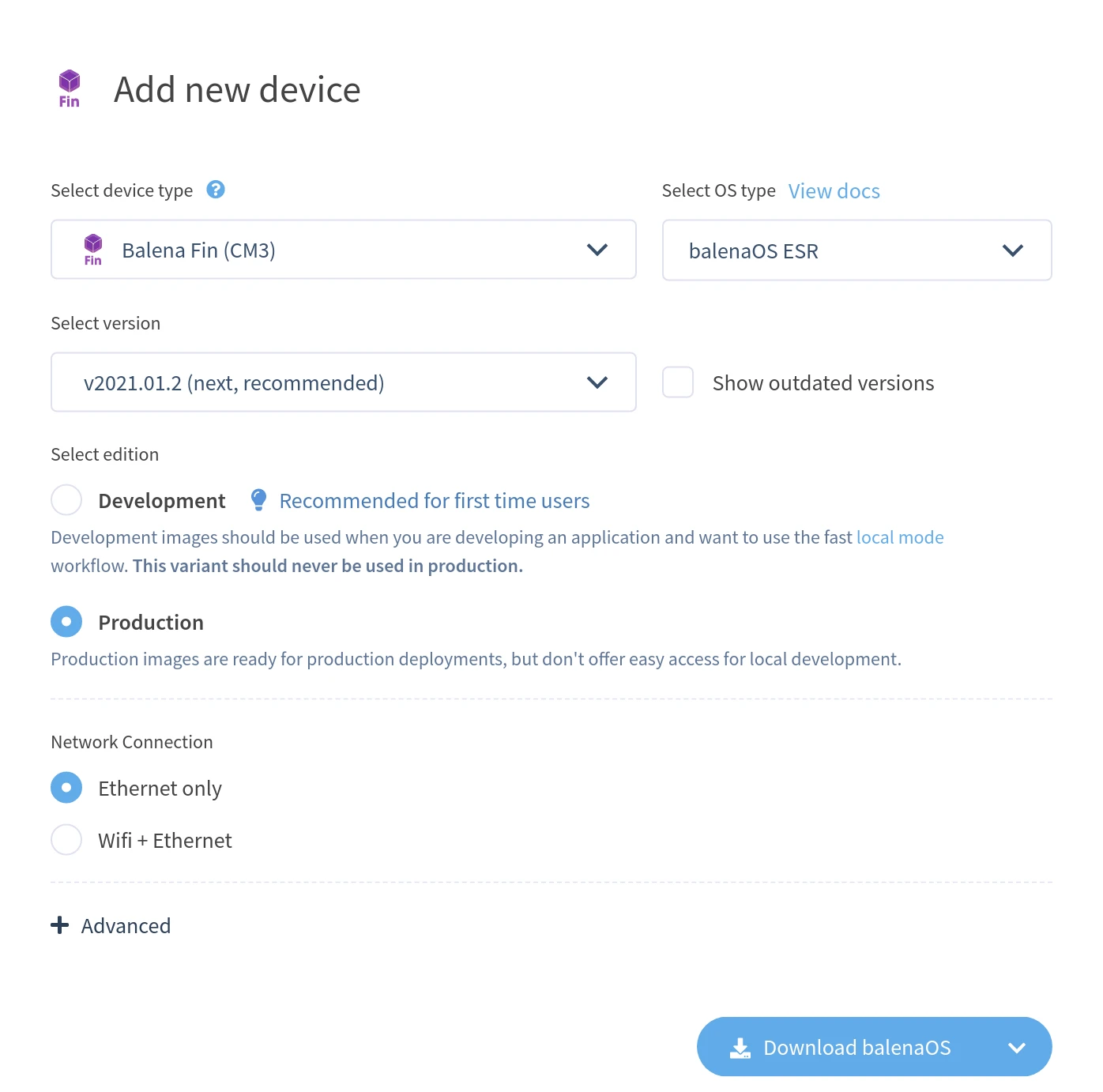Open the device type help question mark icon
1103x1092 pixels.
[216, 189]
